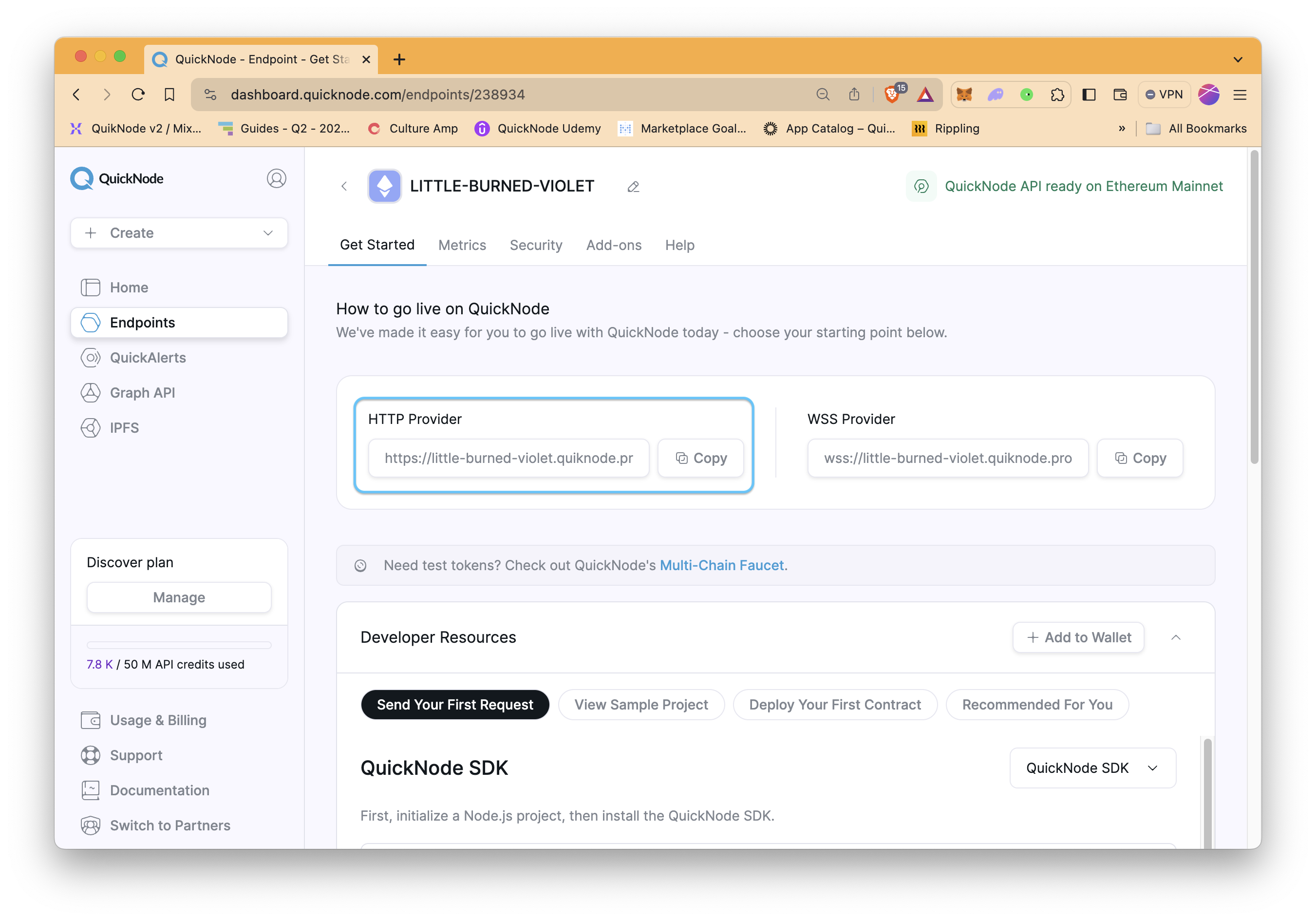Open the MetaMask fox extension
This screenshot has height=921, width=1316.
point(964,94)
